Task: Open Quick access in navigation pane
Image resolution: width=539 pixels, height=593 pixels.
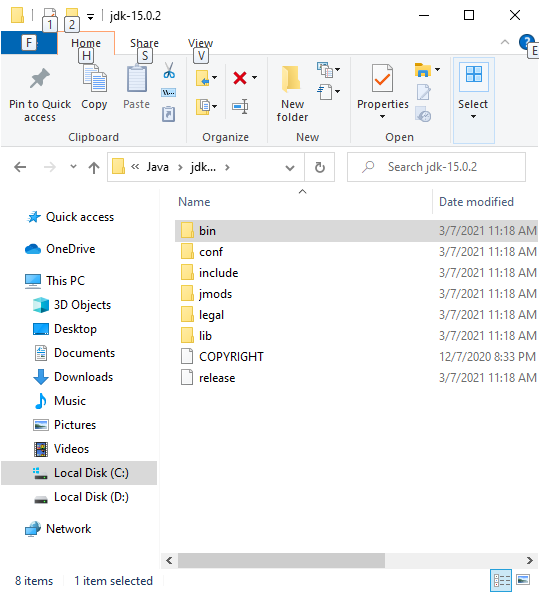Action: [79, 217]
